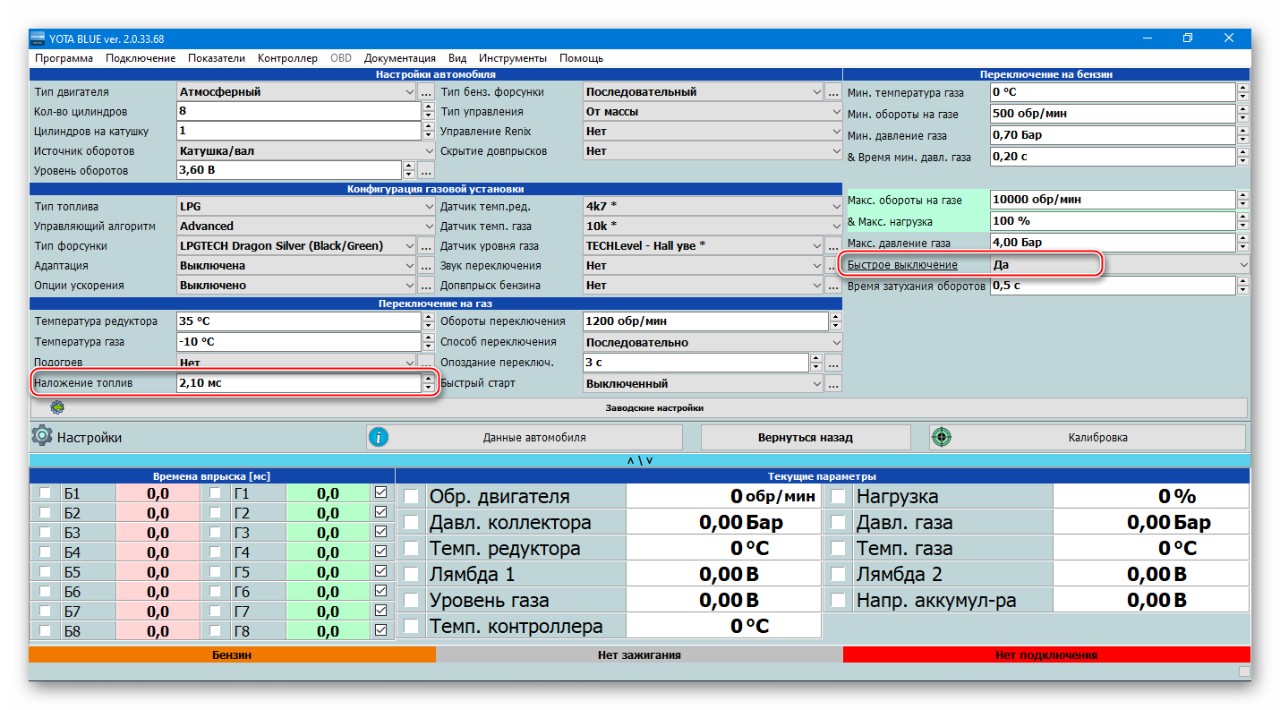Open ellipsis options beside Тип форсунки
Image resolution: width=1280 pixels, height=710 pixels.
coord(426,246)
